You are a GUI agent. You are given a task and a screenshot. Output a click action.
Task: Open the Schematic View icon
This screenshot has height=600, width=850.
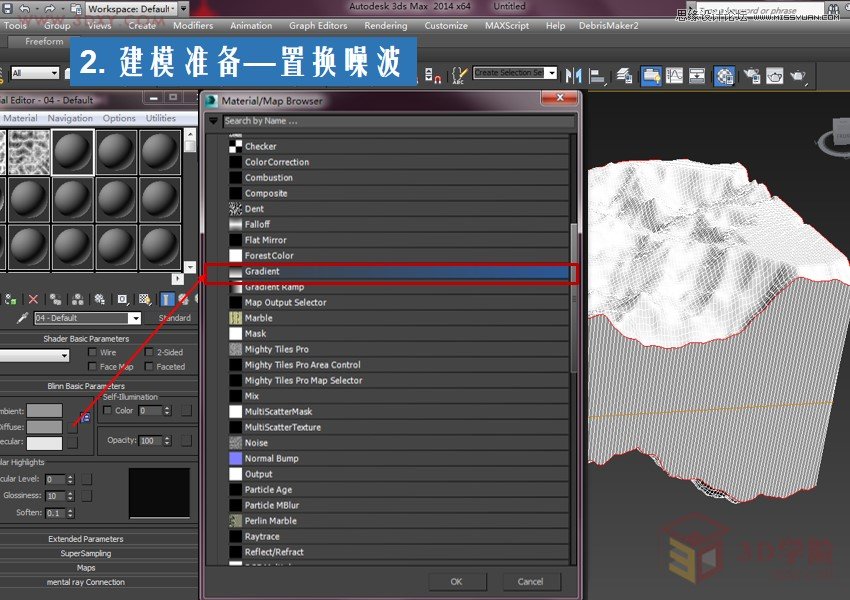(697, 75)
